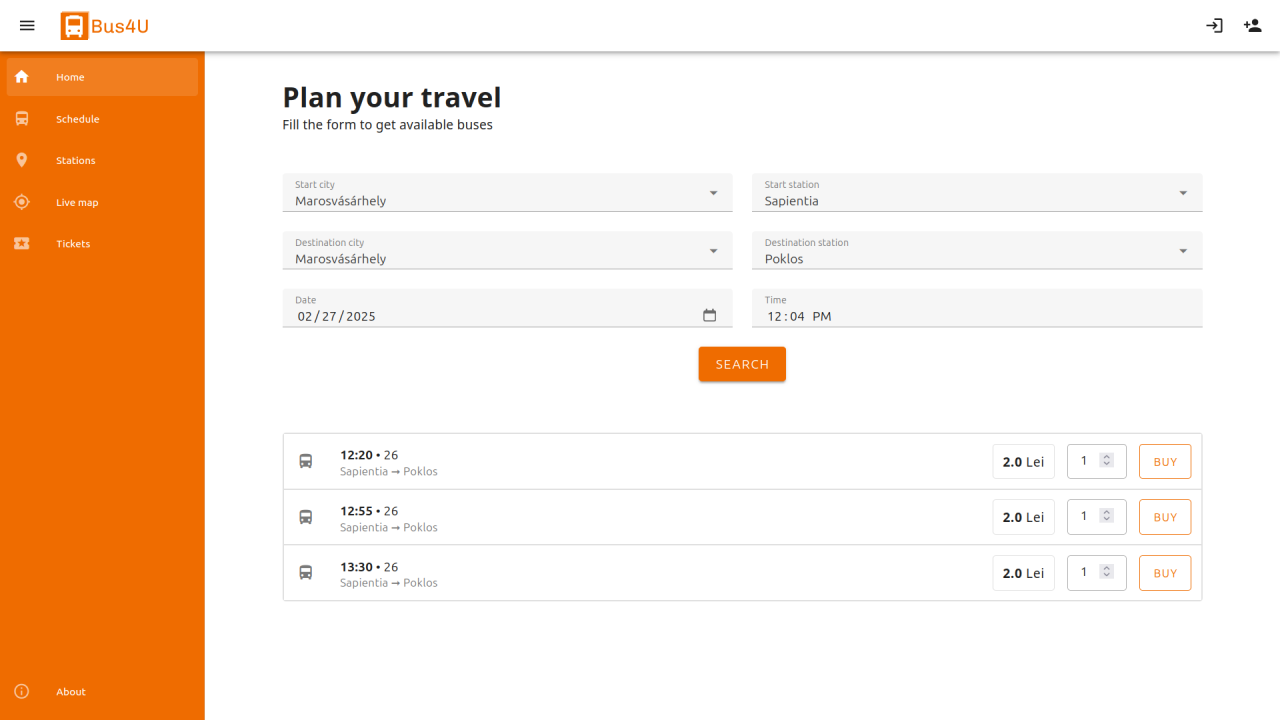Buy ticket for the 13:30 bus

1164,573
